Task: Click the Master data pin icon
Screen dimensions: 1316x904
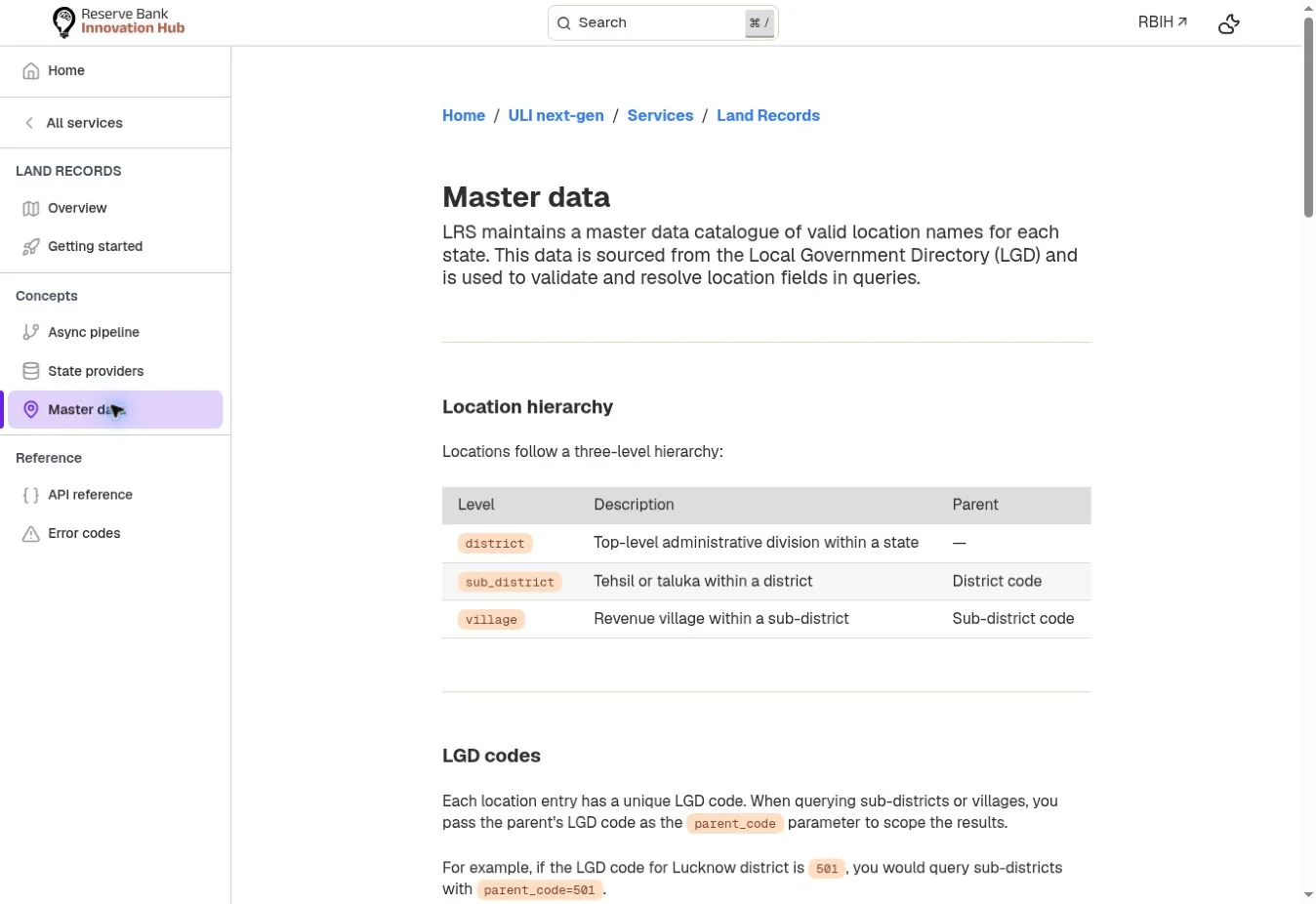Action: [x=31, y=410]
